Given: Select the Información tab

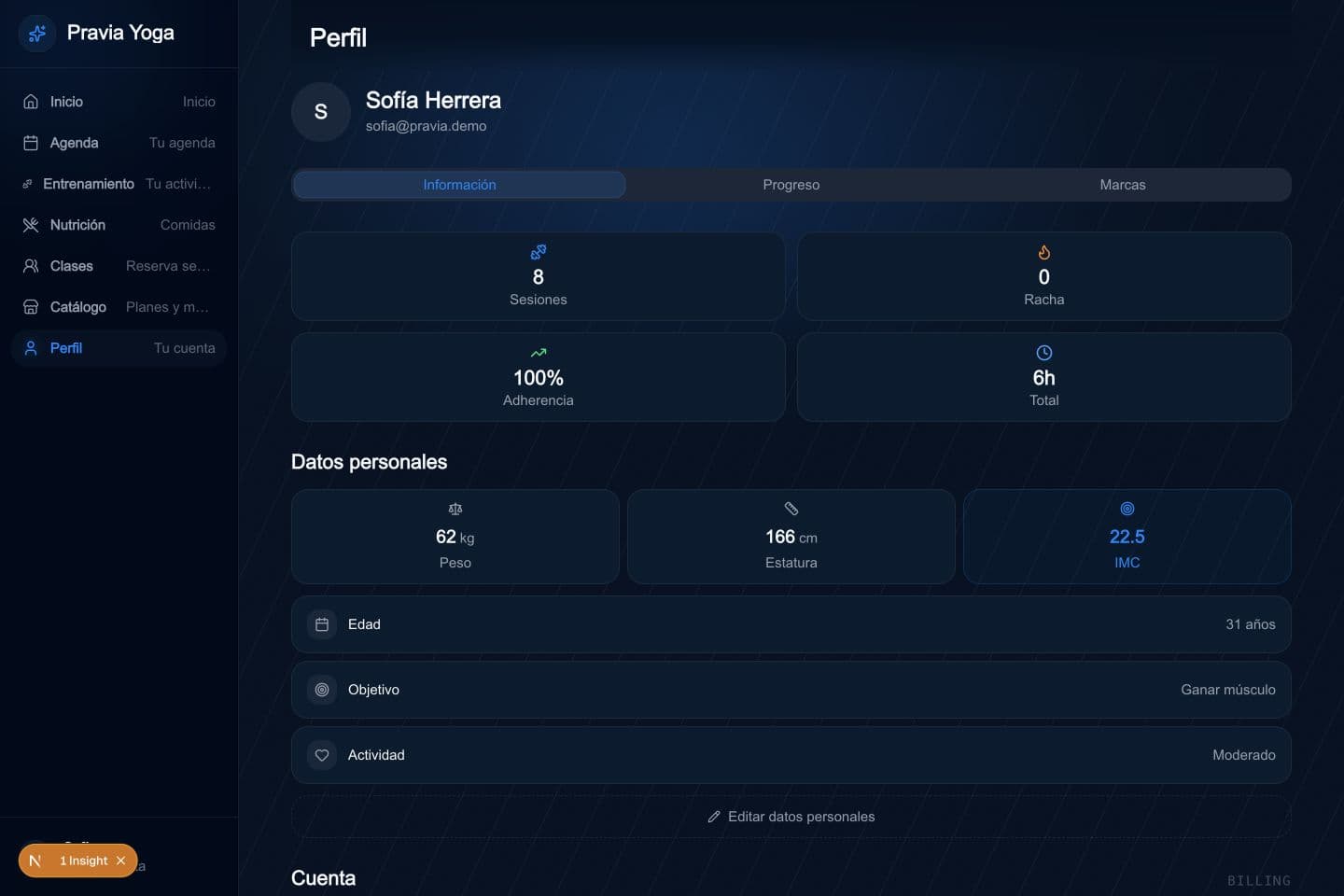Looking at the screenshot, I should point(459,185).
